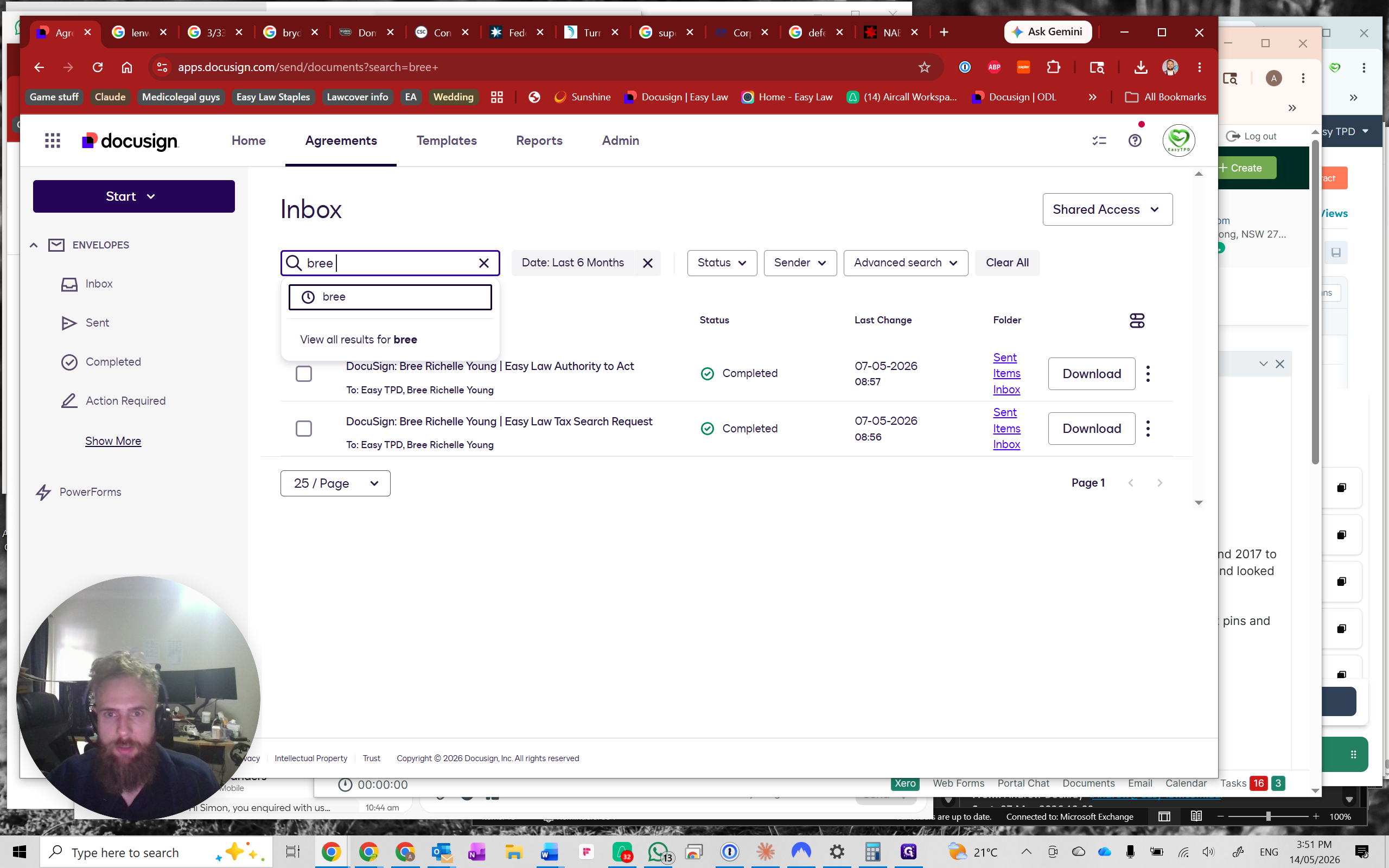Screen dimensions: 1389x868
Task: Collapse the ENVELOPES section
Action: [x=34, y=245]
